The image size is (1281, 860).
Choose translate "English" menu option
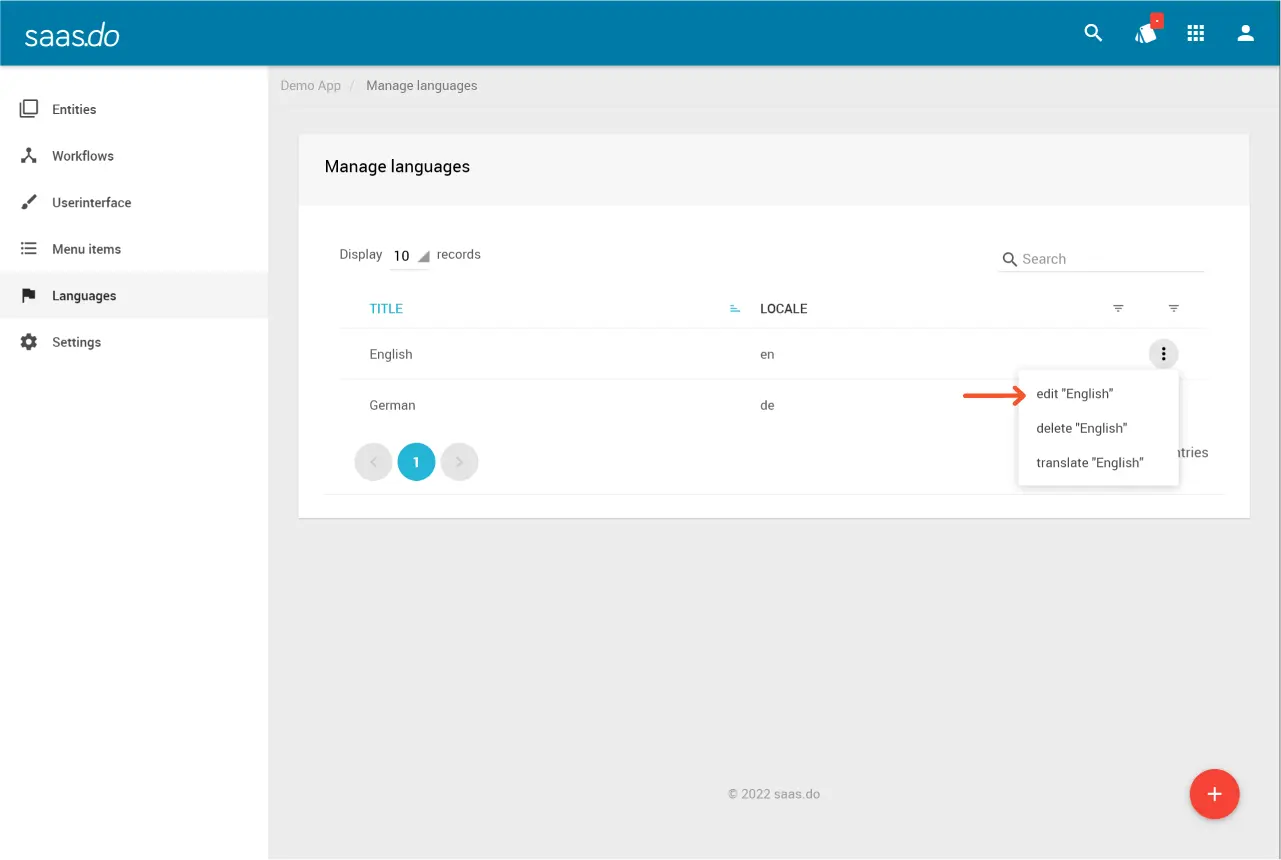tap(1089, 463)
